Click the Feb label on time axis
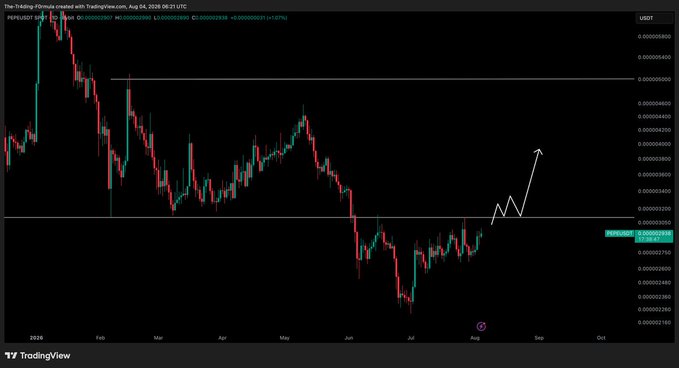 pos(100,338)
